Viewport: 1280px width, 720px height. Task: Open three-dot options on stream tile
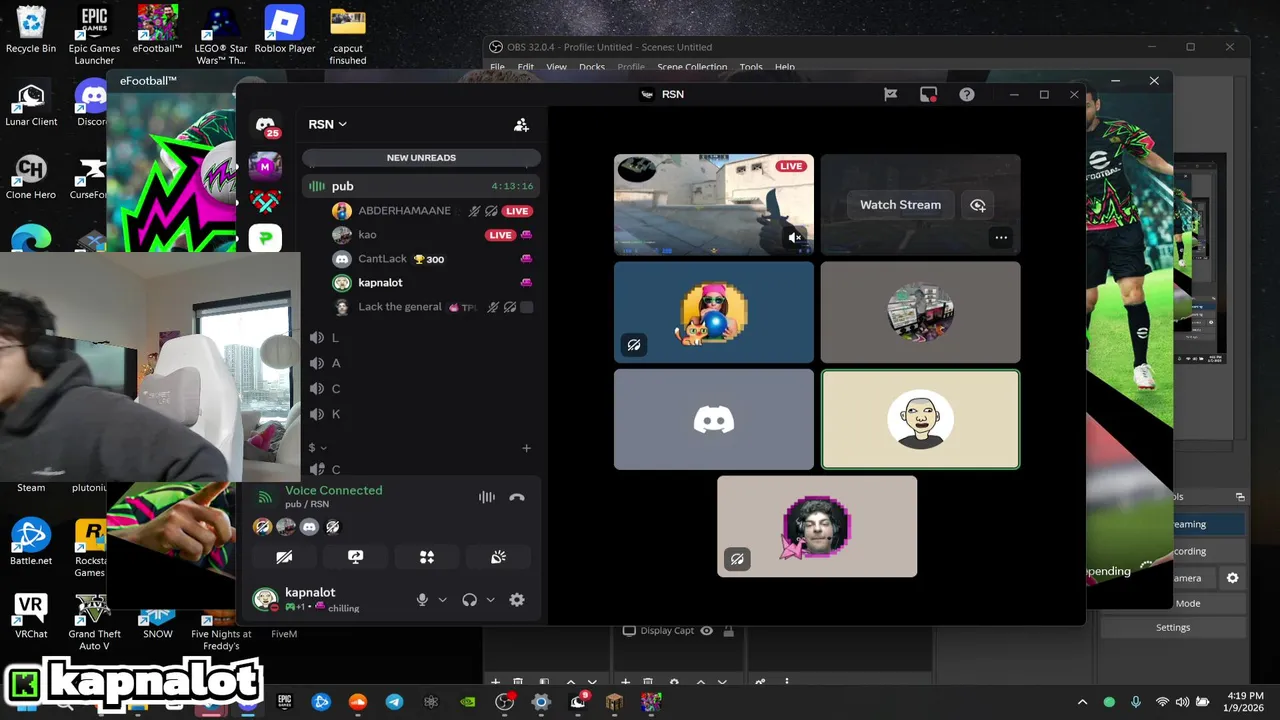click(x=1001, y=238)
